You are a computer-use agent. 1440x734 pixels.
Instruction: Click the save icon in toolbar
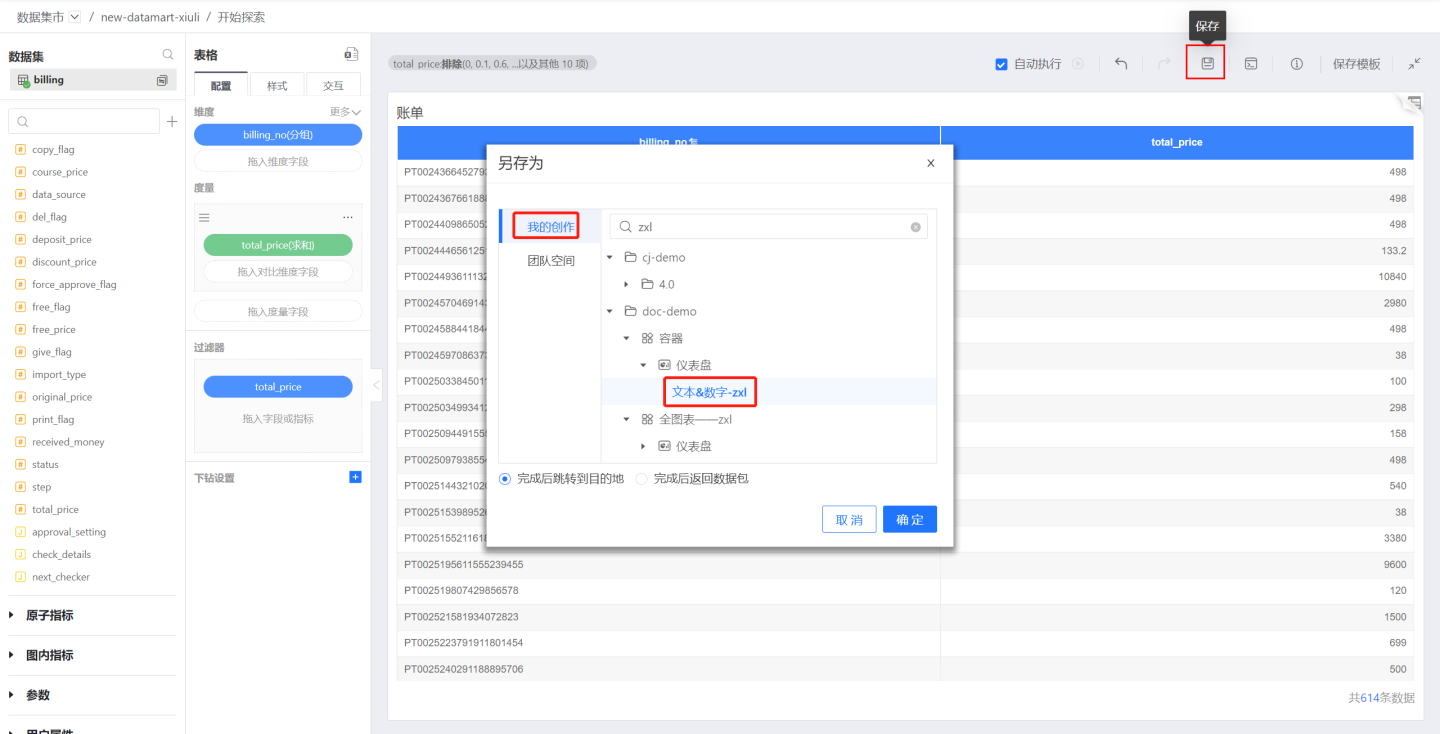click(x=1207, y=63)
